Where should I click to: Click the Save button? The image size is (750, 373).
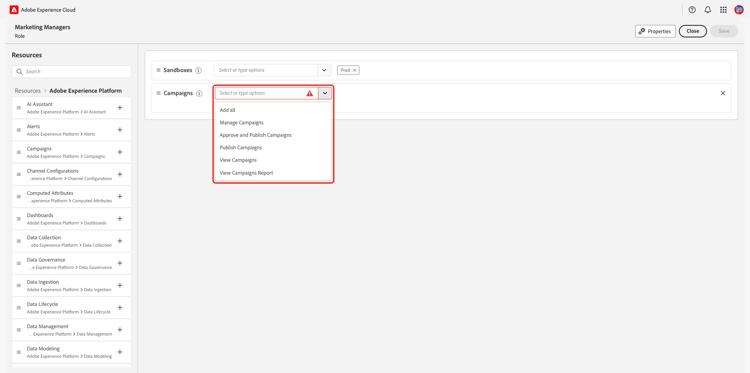tap(724, 31)
